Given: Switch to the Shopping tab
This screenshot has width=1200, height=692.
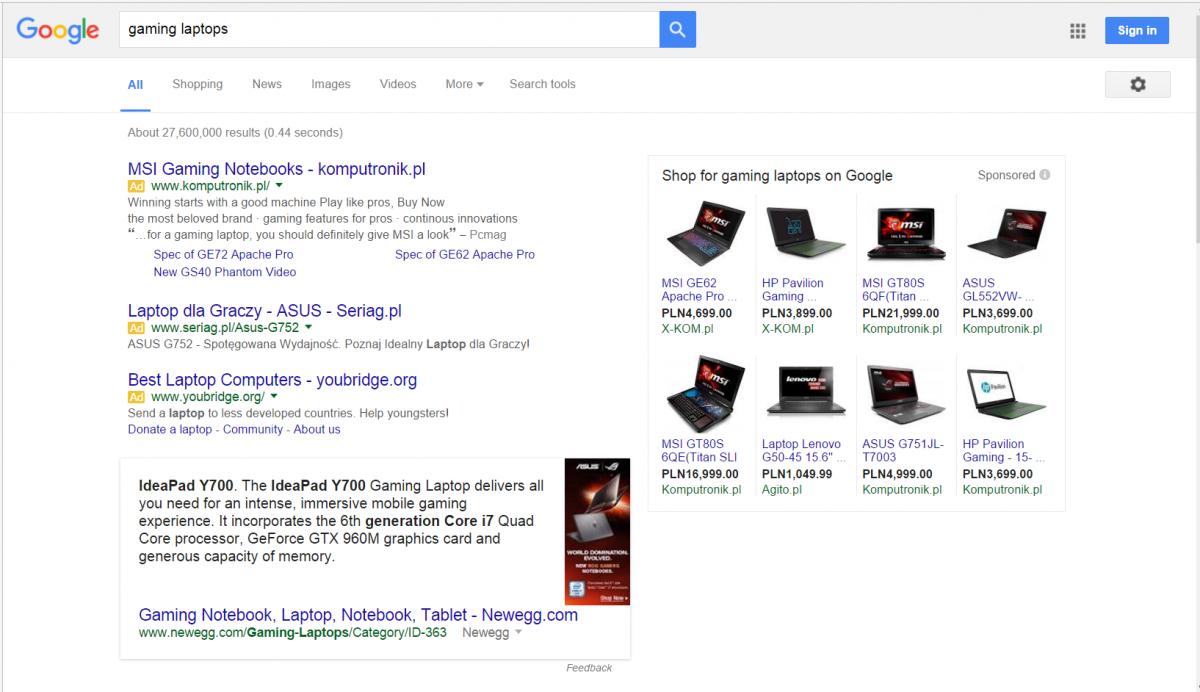Looking at the screenshot, I should click(197, 84).
